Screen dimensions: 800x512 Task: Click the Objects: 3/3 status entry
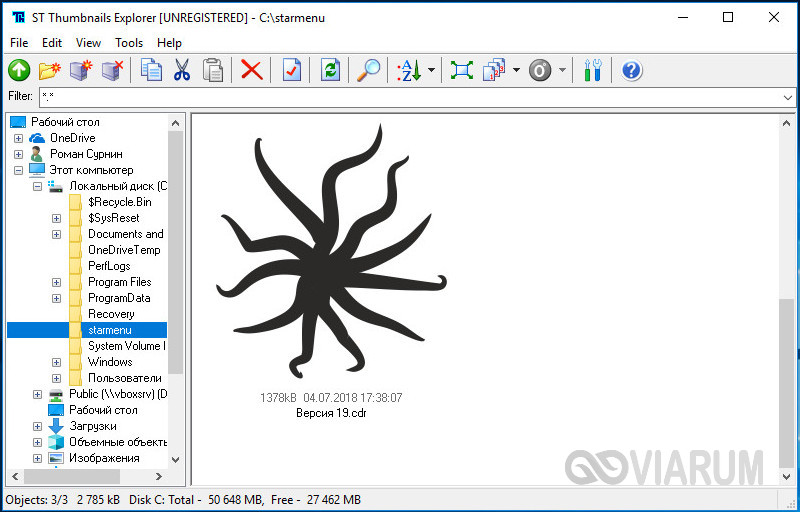click(37, 500)
